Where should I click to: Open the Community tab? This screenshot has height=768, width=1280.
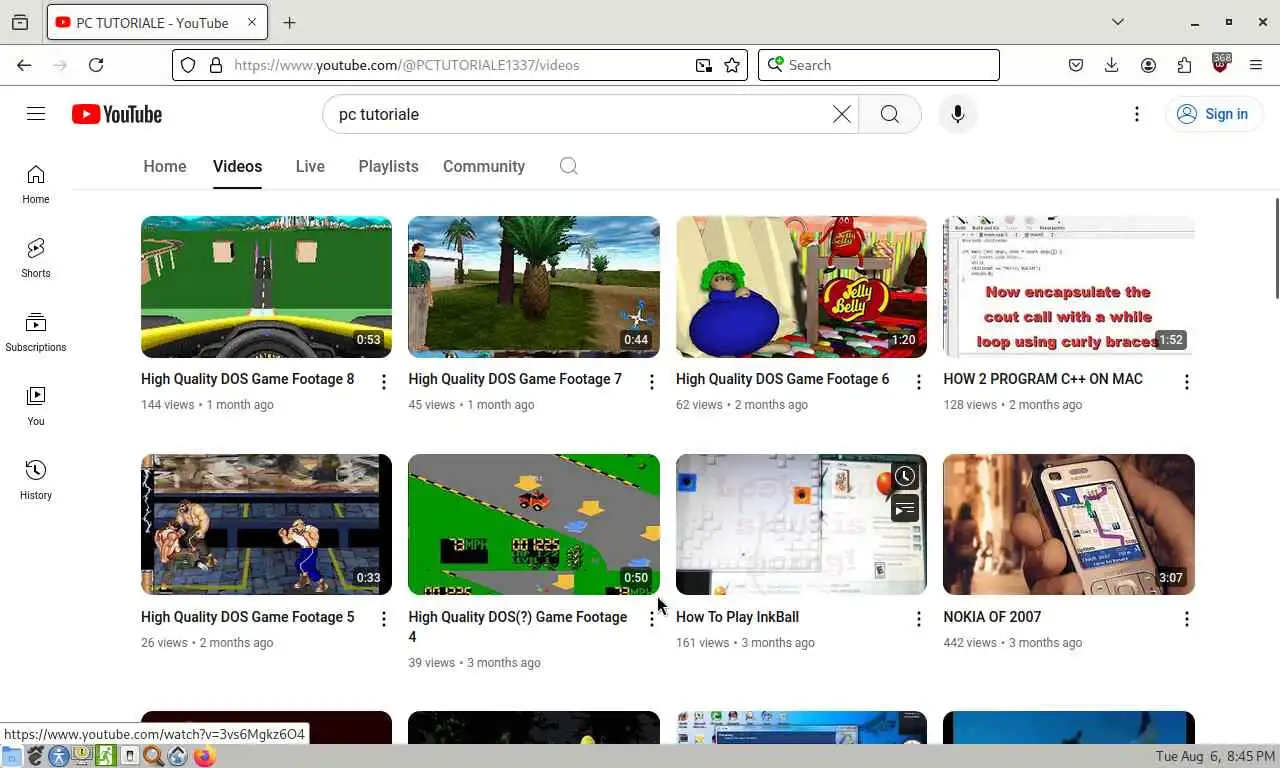484,166
